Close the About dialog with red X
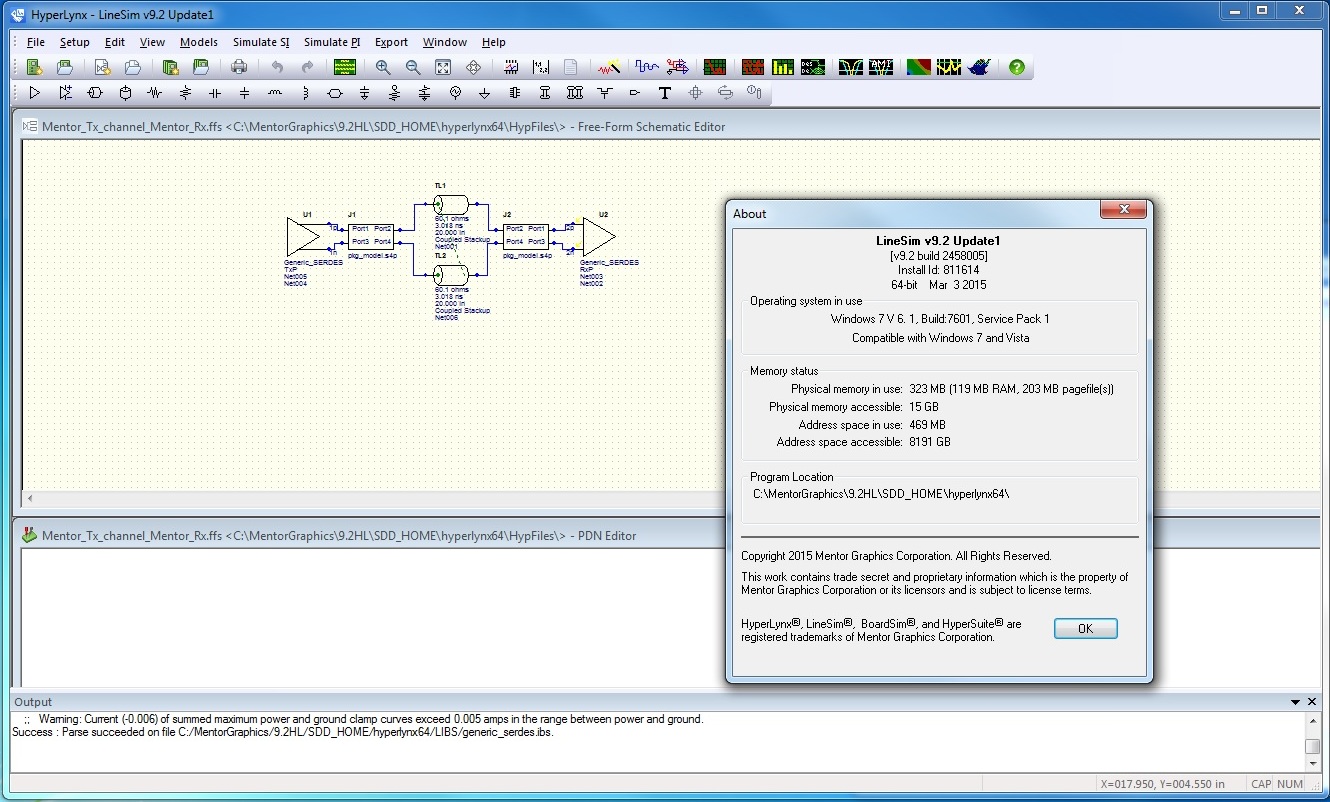 [1123, 210]
